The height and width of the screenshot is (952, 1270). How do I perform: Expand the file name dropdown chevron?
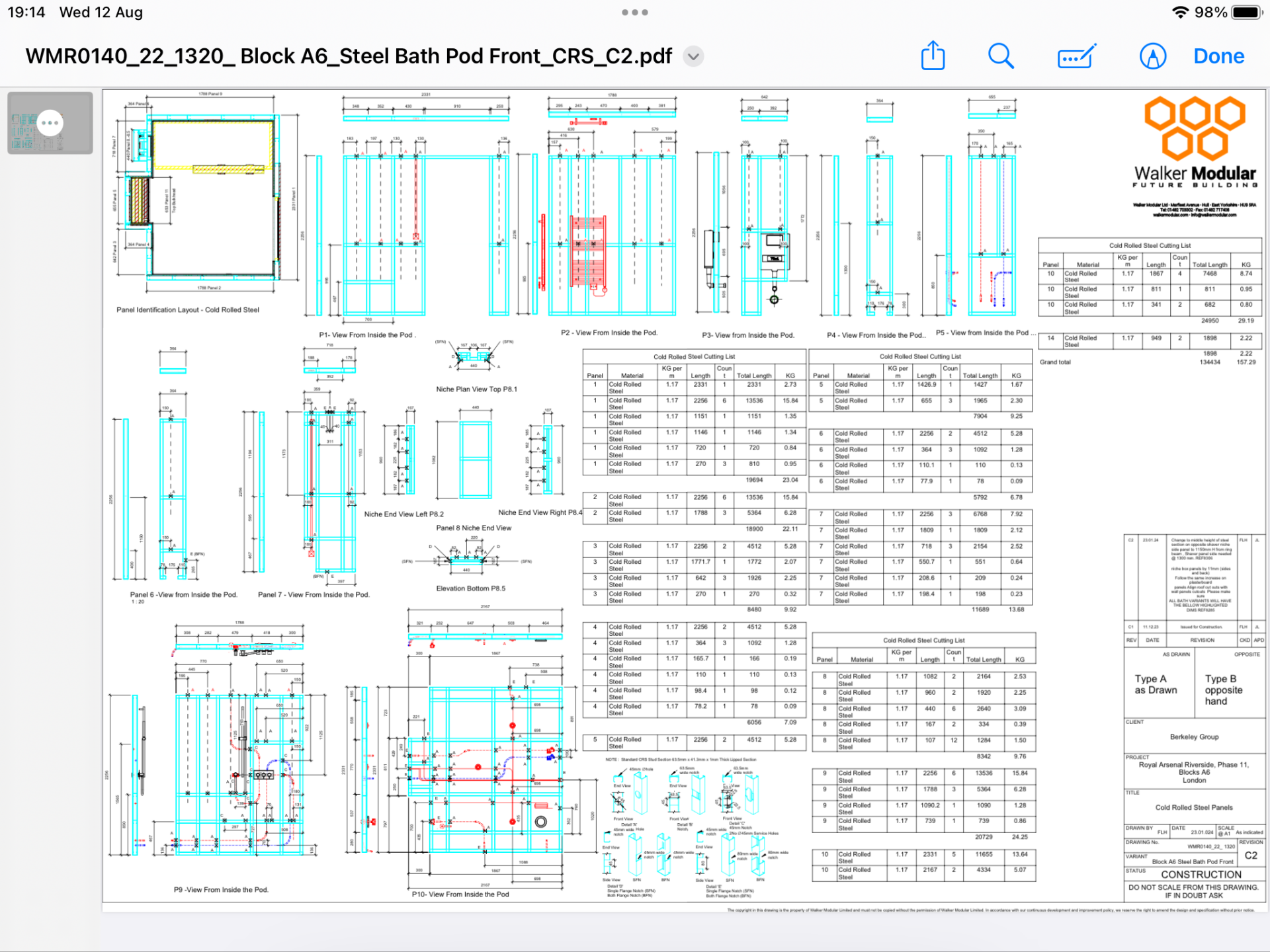coord(693,56)
